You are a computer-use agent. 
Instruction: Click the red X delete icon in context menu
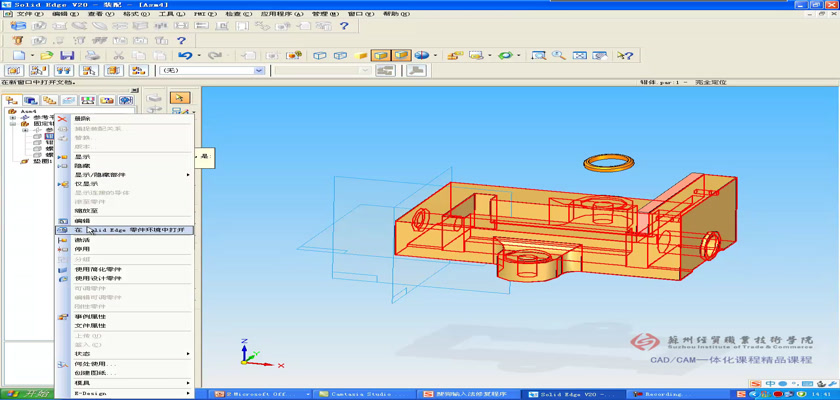(x=63, y=119)
